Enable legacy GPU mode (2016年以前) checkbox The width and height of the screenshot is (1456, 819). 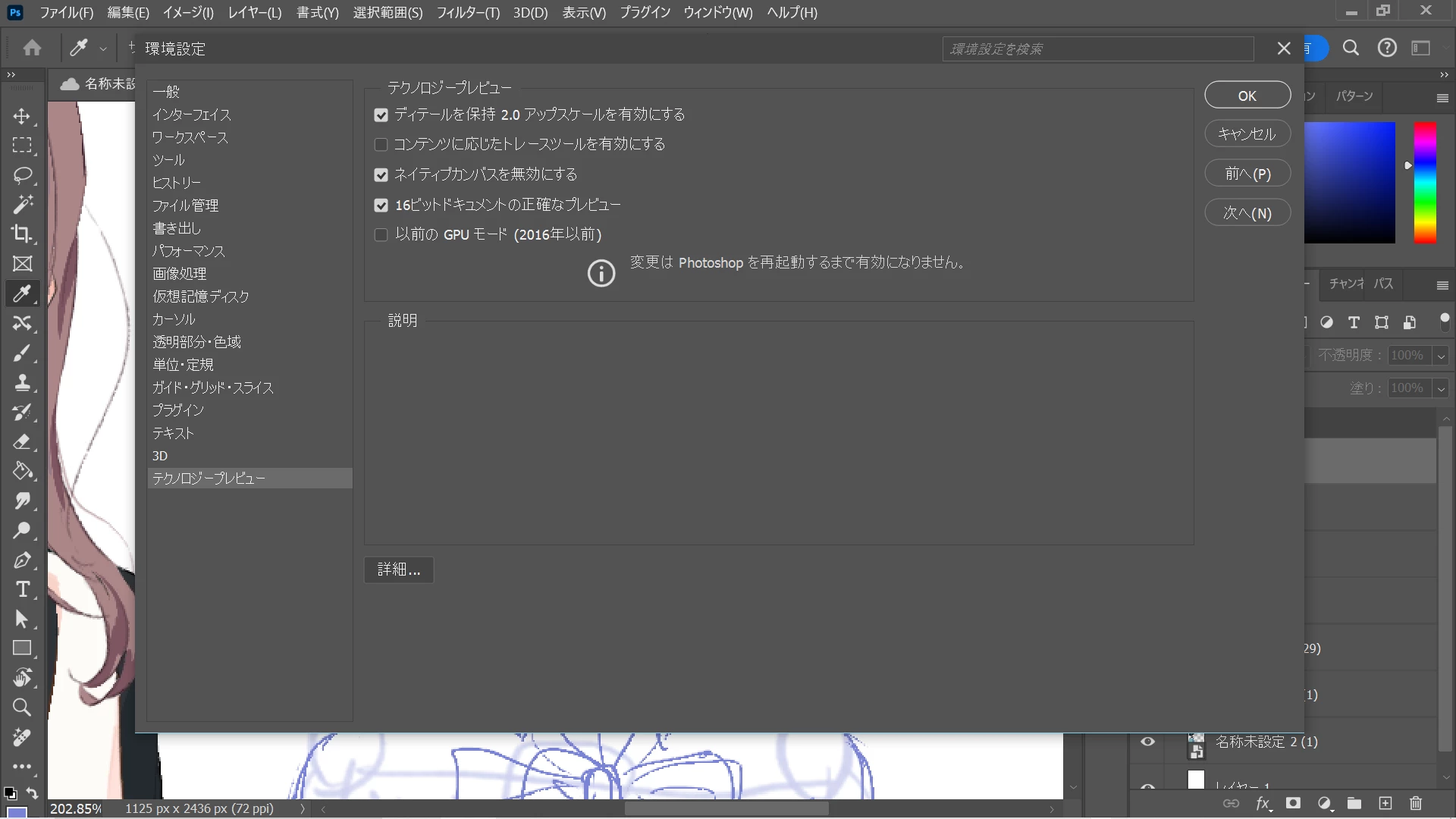(381, 235)
